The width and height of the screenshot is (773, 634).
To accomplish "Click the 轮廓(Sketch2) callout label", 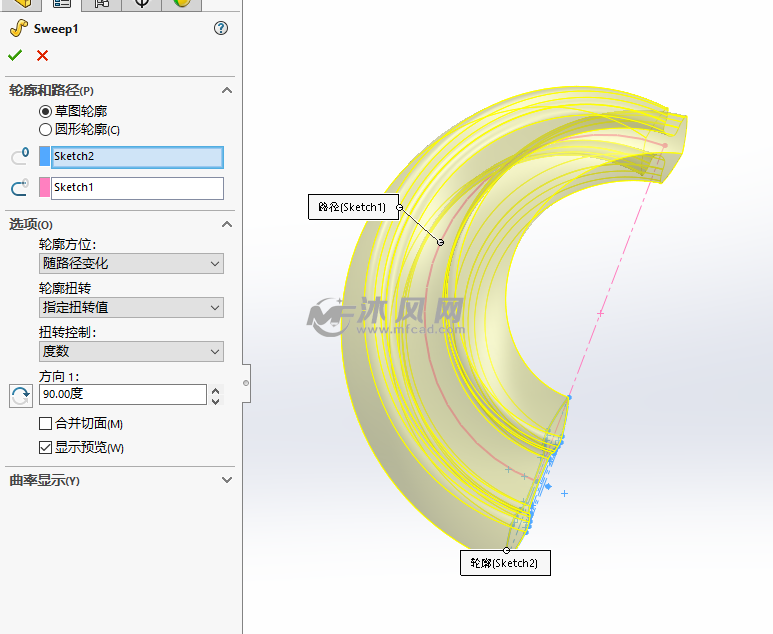I will click(505, 563).
